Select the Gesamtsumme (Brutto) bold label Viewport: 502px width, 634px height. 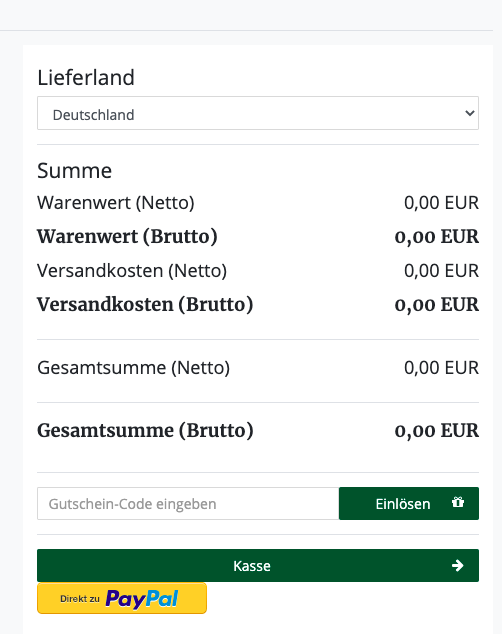pos(145,430)
